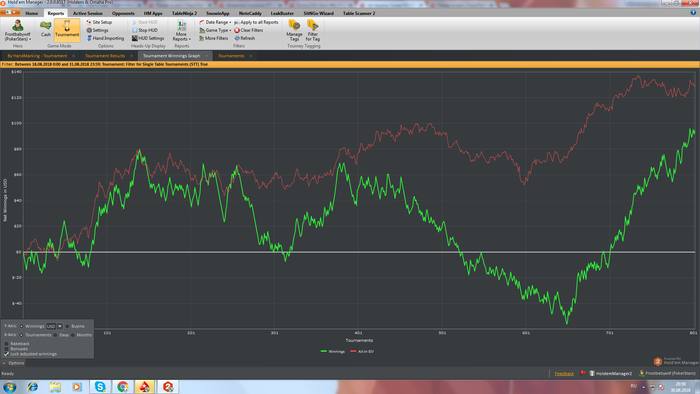The image size is (700, 394).
Task: Open the Home ribbon tab
Action: point(31,13)
